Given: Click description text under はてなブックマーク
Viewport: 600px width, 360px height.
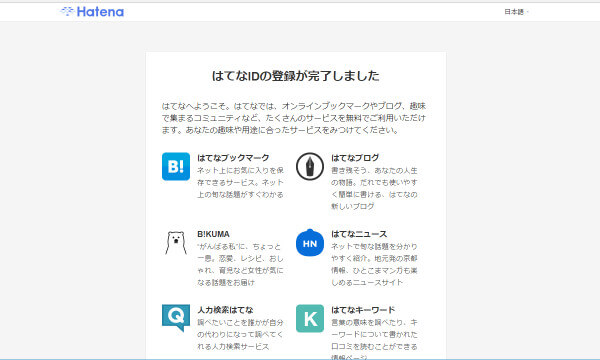Looking at the screenshot, I should [x=240, y=182].
